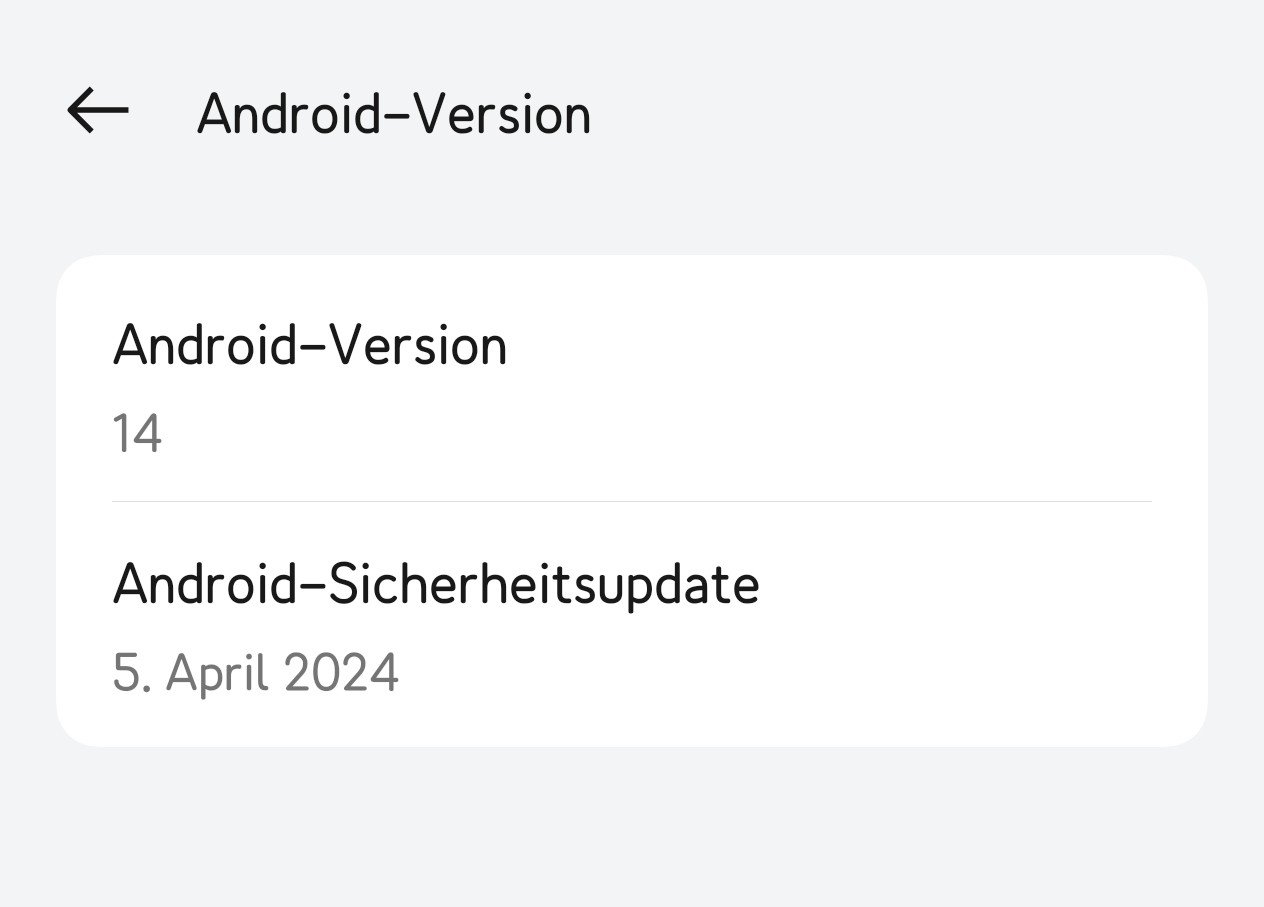This screenshot has height=907, width=1264.
Task: Select the Android-Version page title in header
Action: [394, 114]
